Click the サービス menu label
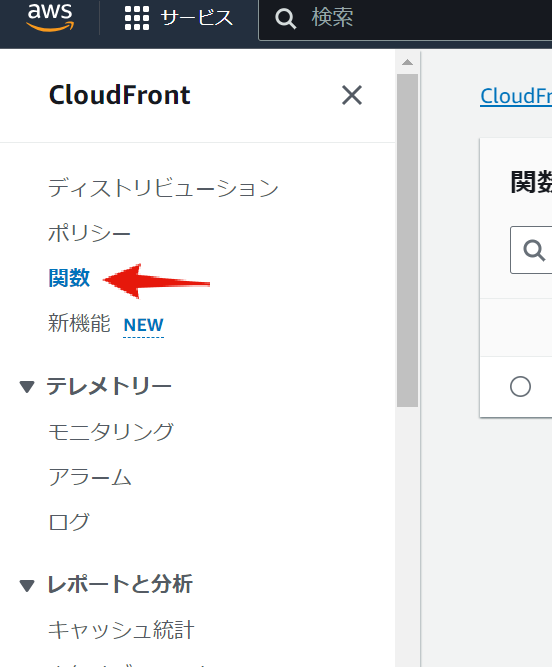 click(x=196, y=18)
